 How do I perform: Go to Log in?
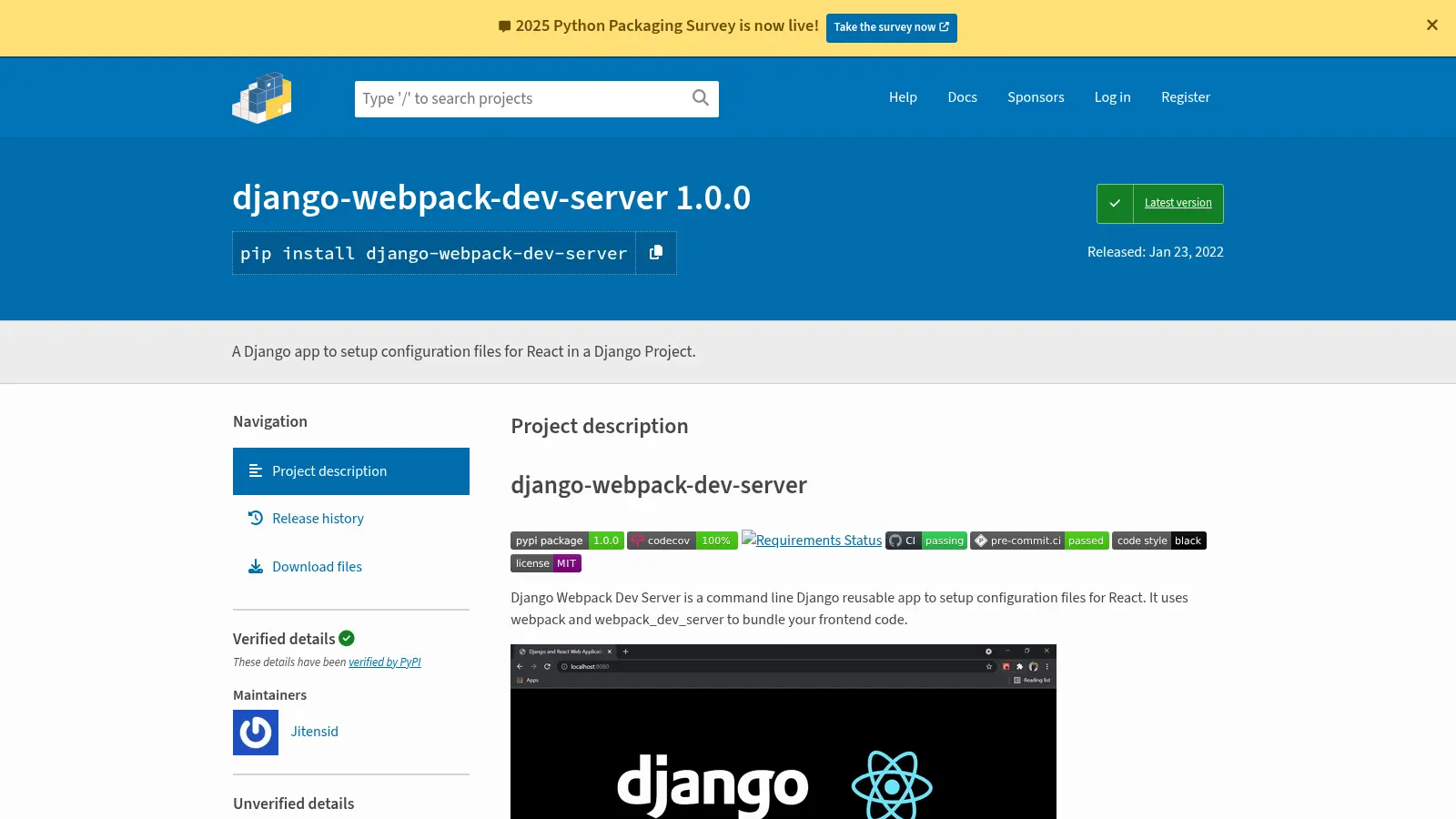(x=1112, y=97)
